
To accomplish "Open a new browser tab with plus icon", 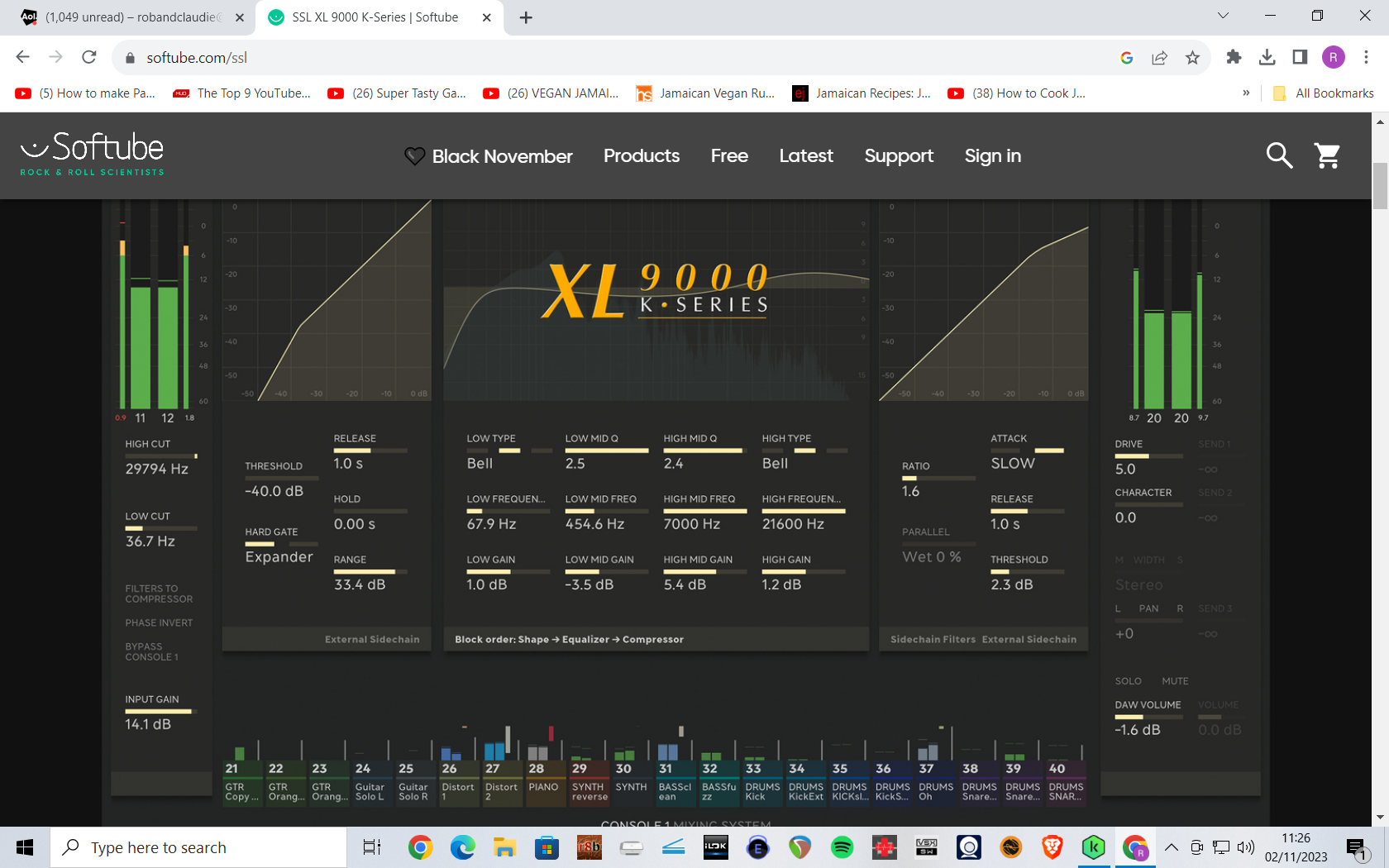I will (526, 17).
